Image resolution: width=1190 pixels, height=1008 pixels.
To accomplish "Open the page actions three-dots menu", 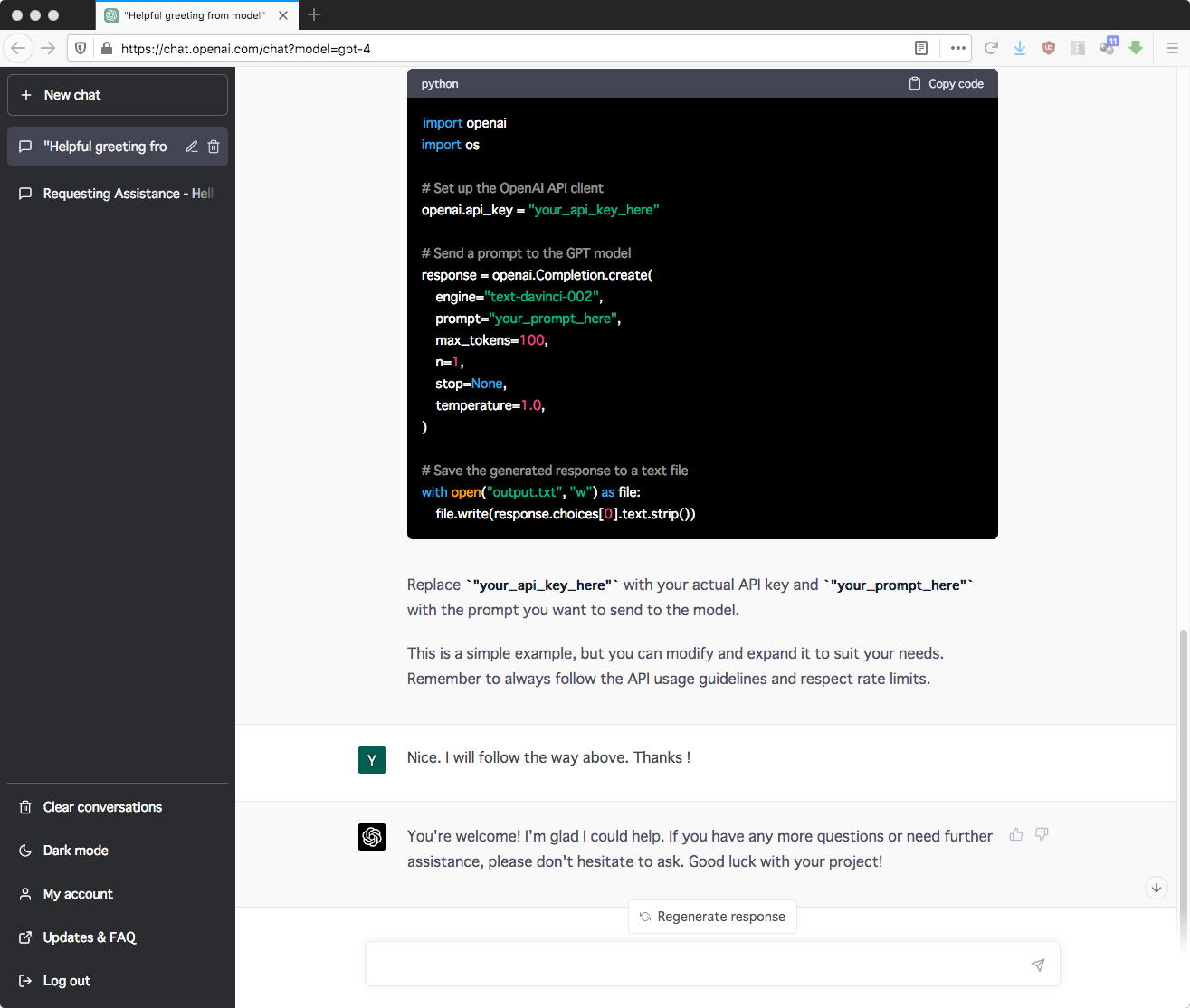I will click(x=958, y=48).
